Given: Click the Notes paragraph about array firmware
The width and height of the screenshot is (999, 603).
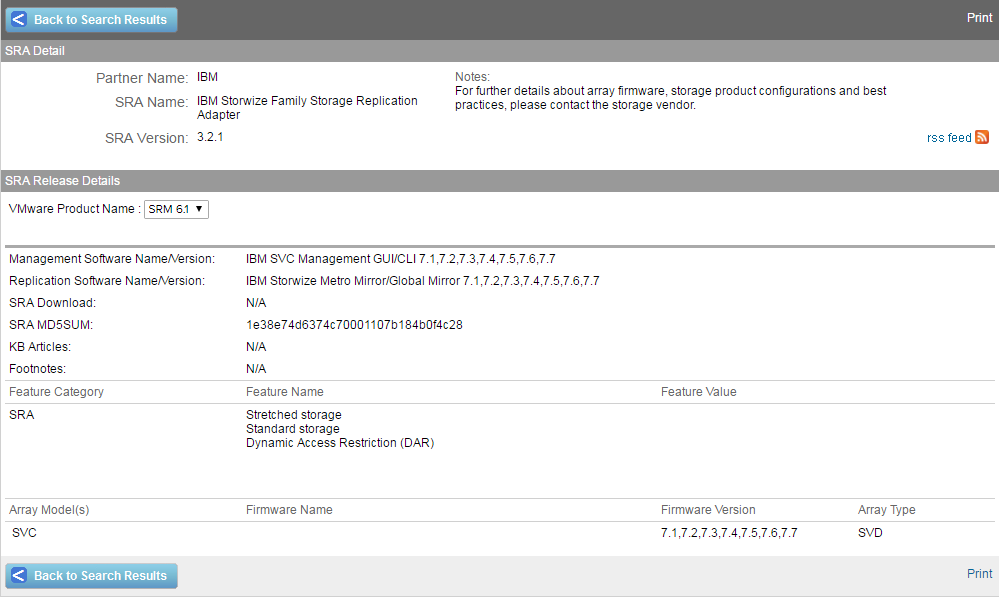Looking at the screenshot, I should [670, 98].
